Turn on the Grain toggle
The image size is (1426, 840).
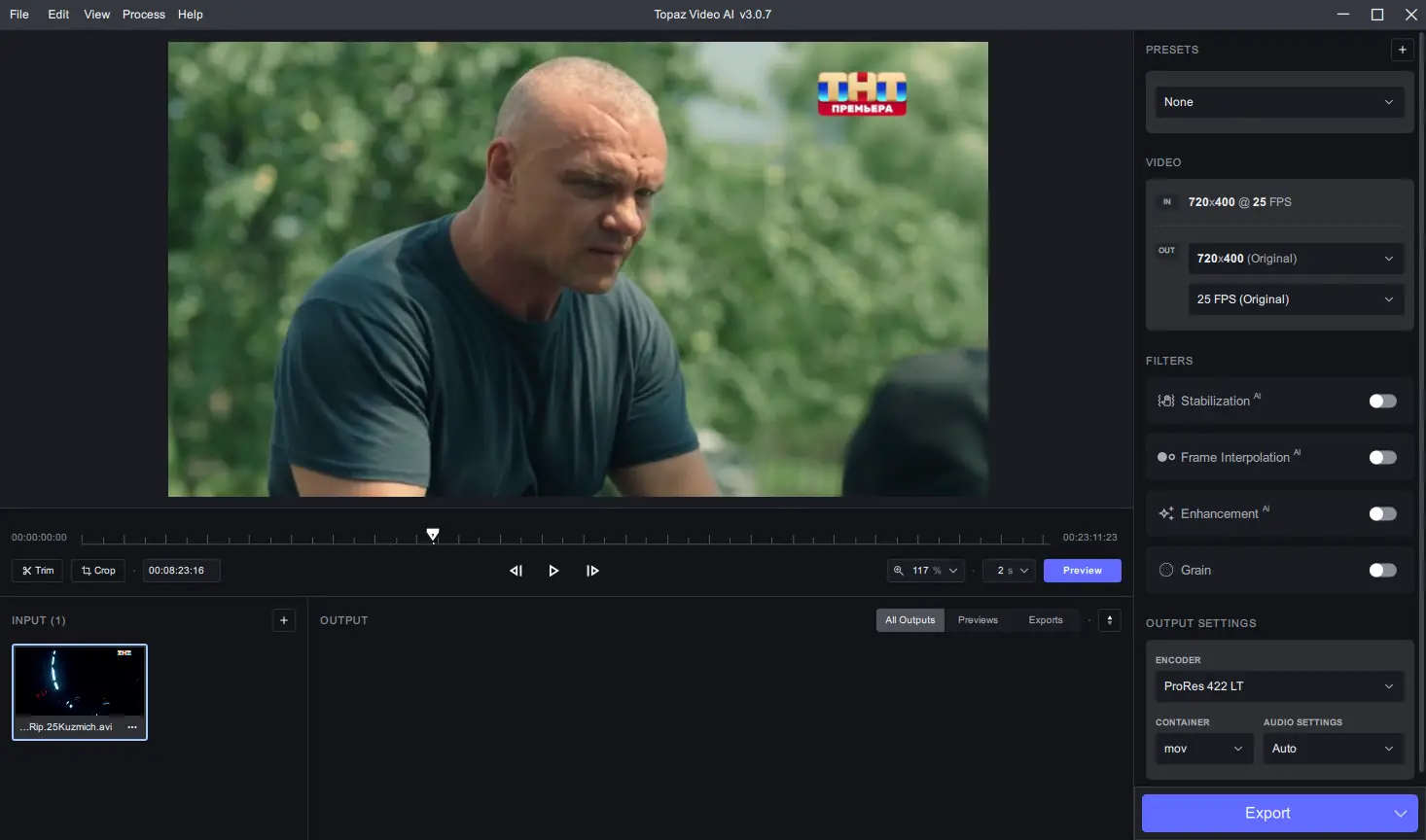click(1382, 570)
